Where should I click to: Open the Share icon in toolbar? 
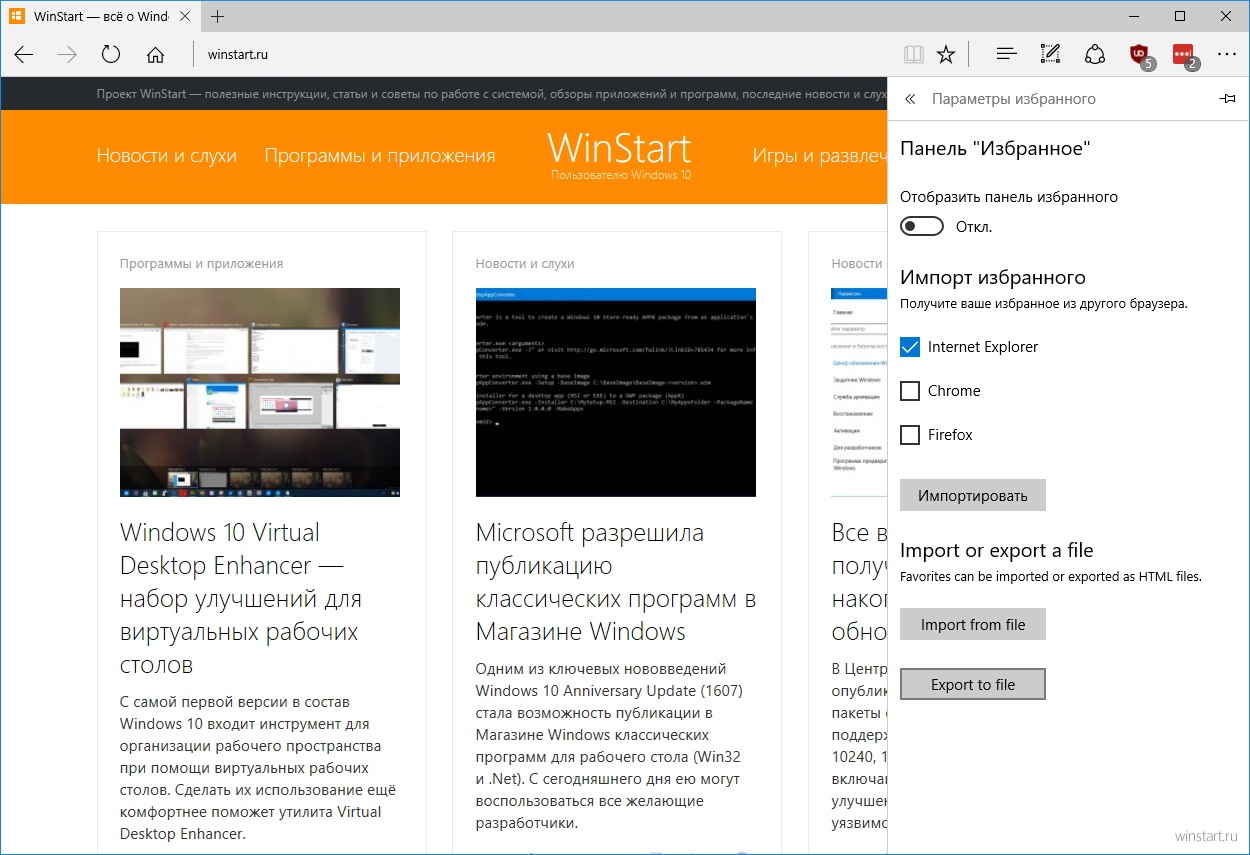pyautogui.click(x=1094, y=55)
